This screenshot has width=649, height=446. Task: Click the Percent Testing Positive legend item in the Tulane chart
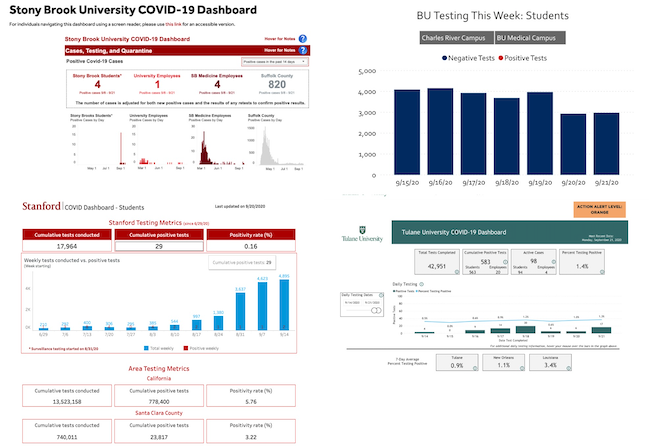tap(433, 291)
